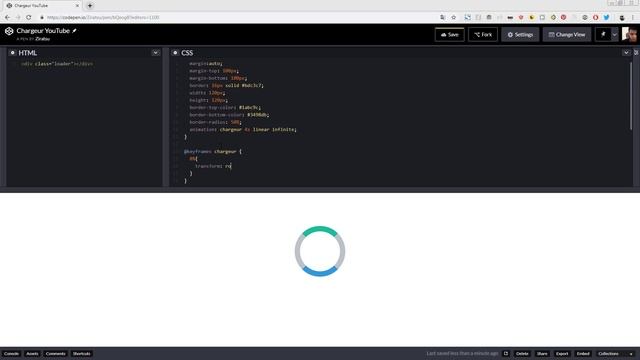Screen dimensions: 640x360
Task: Click the address bar URL
Action: (103, 18)
